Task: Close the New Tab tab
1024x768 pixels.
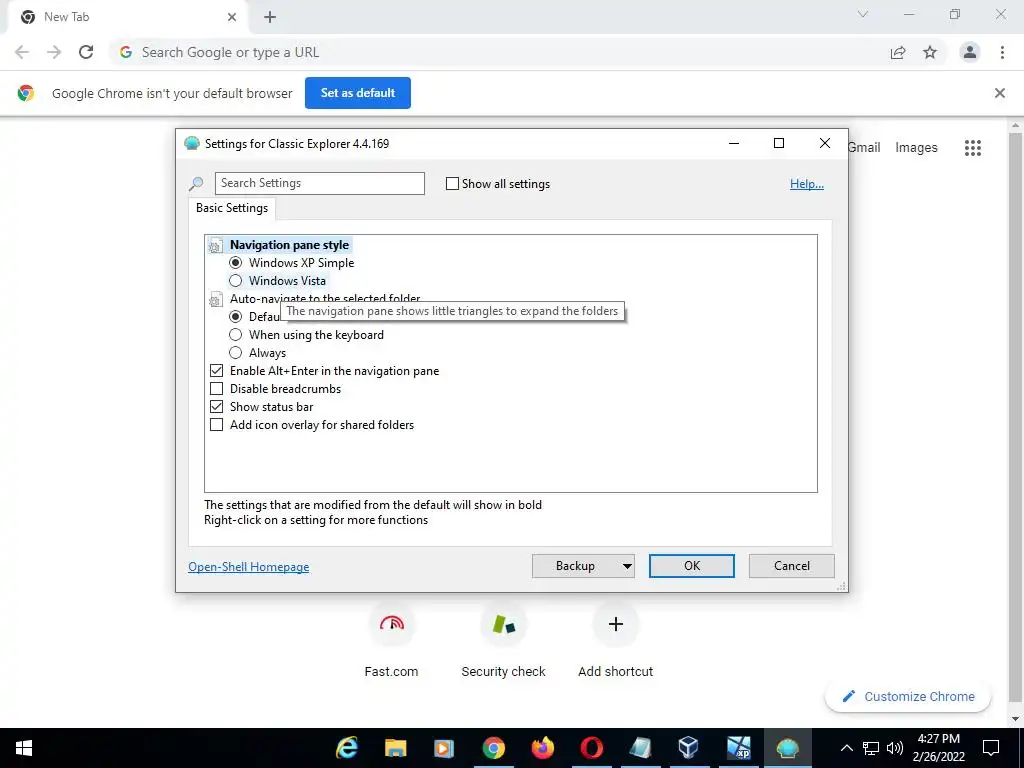Action: point(232,17)
